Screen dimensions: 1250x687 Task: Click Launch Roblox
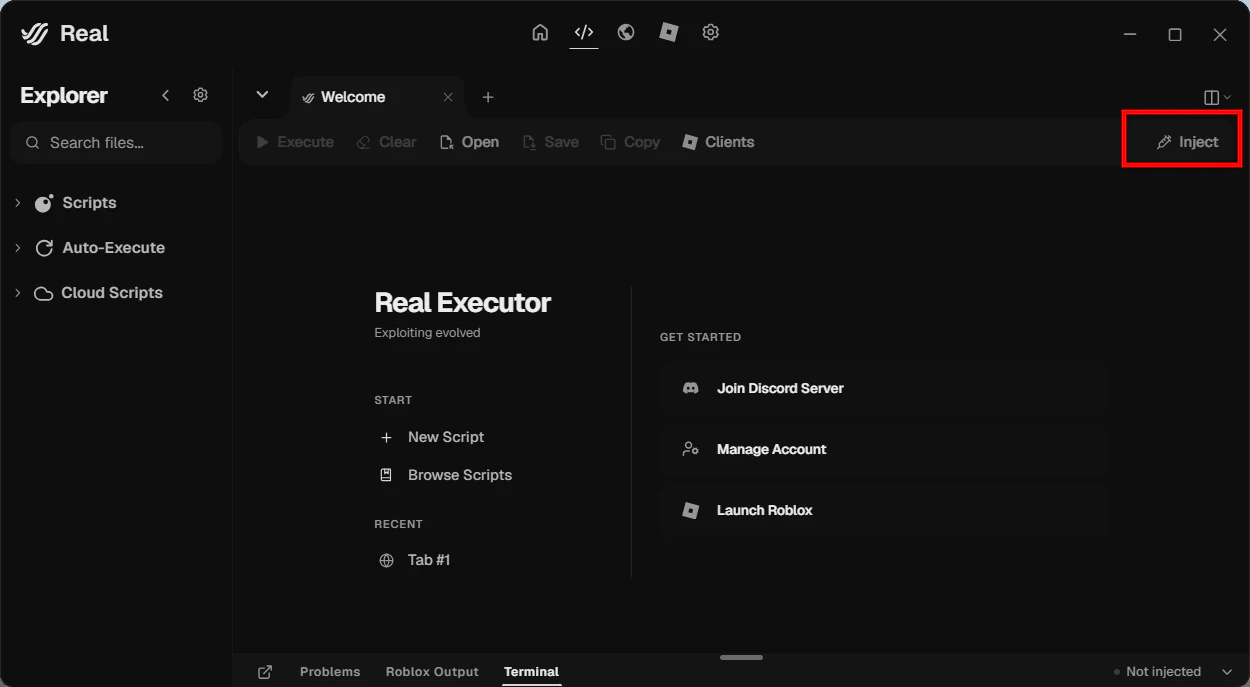pyautogui.click(x=884, y=510)
